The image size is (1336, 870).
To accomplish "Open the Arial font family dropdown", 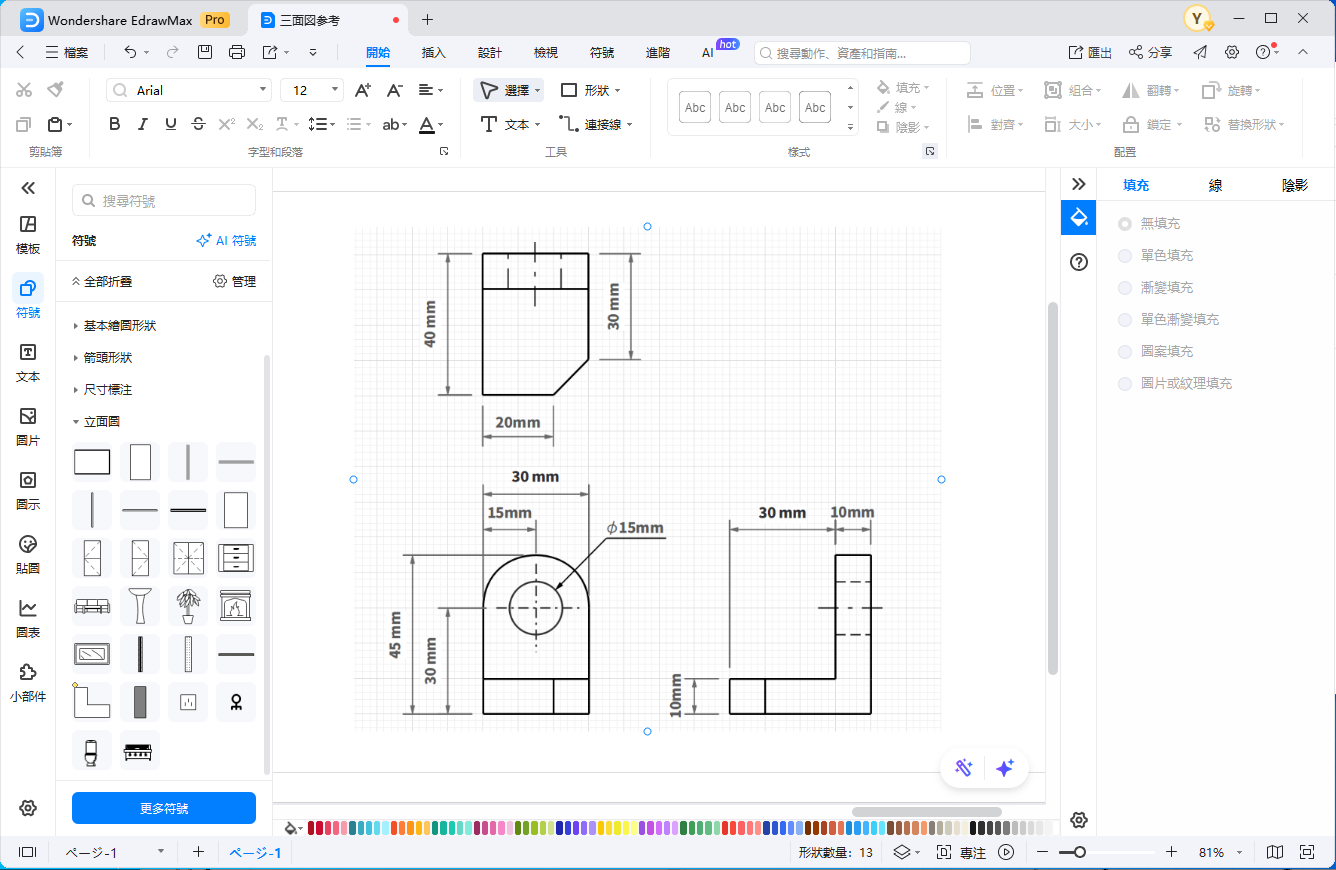I will [189, 91].
